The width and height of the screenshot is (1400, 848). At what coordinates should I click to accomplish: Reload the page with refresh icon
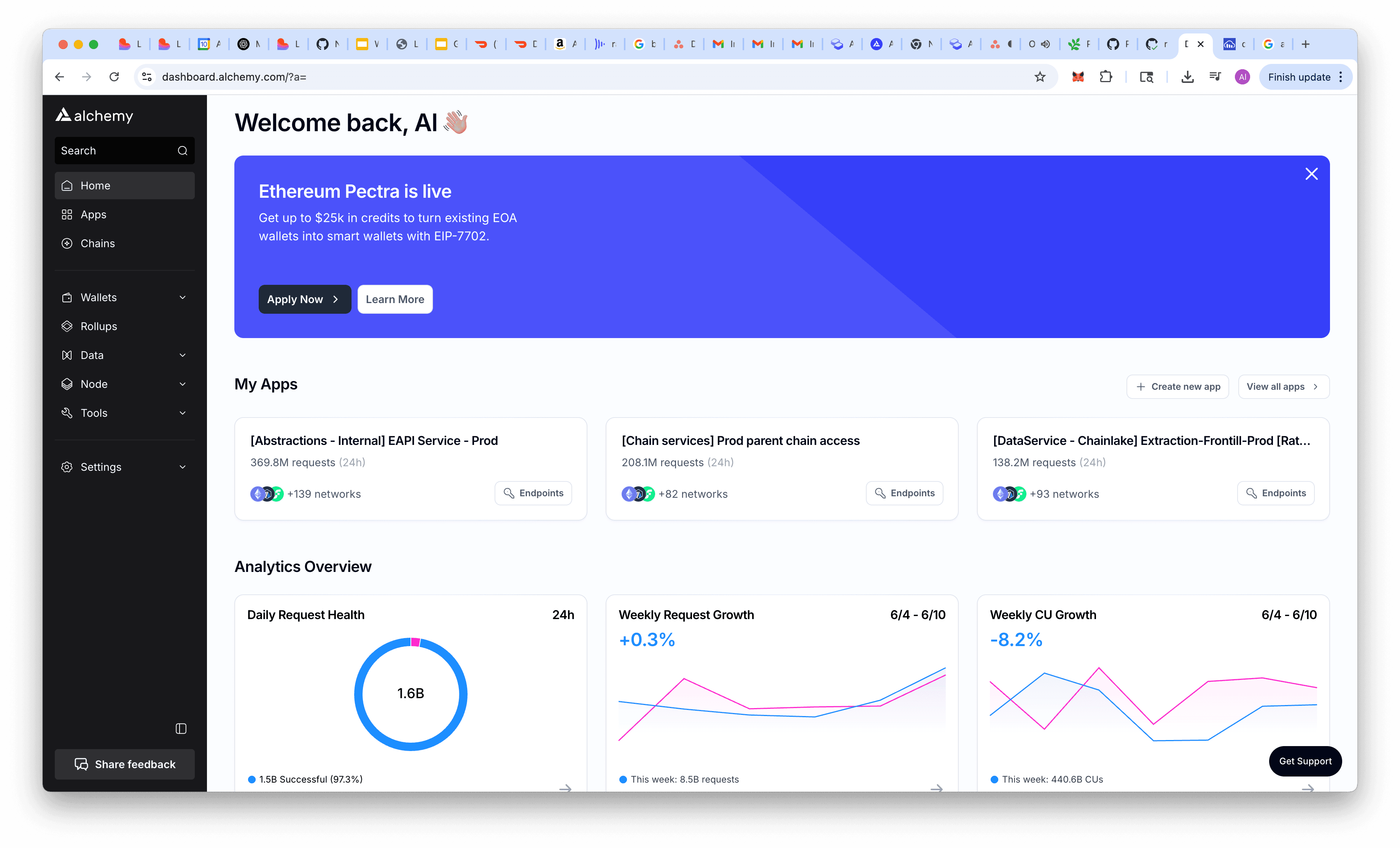pos(114,77)
